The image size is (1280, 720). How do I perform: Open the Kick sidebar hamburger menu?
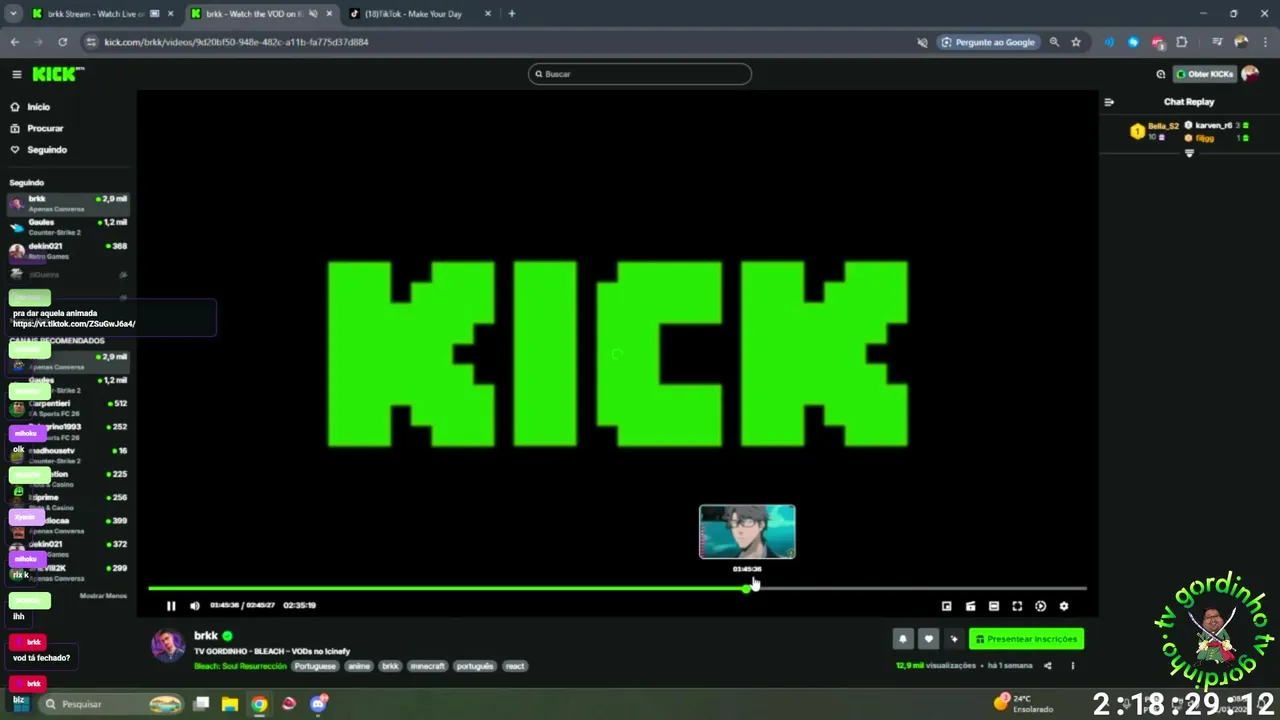tap(17, 74)
